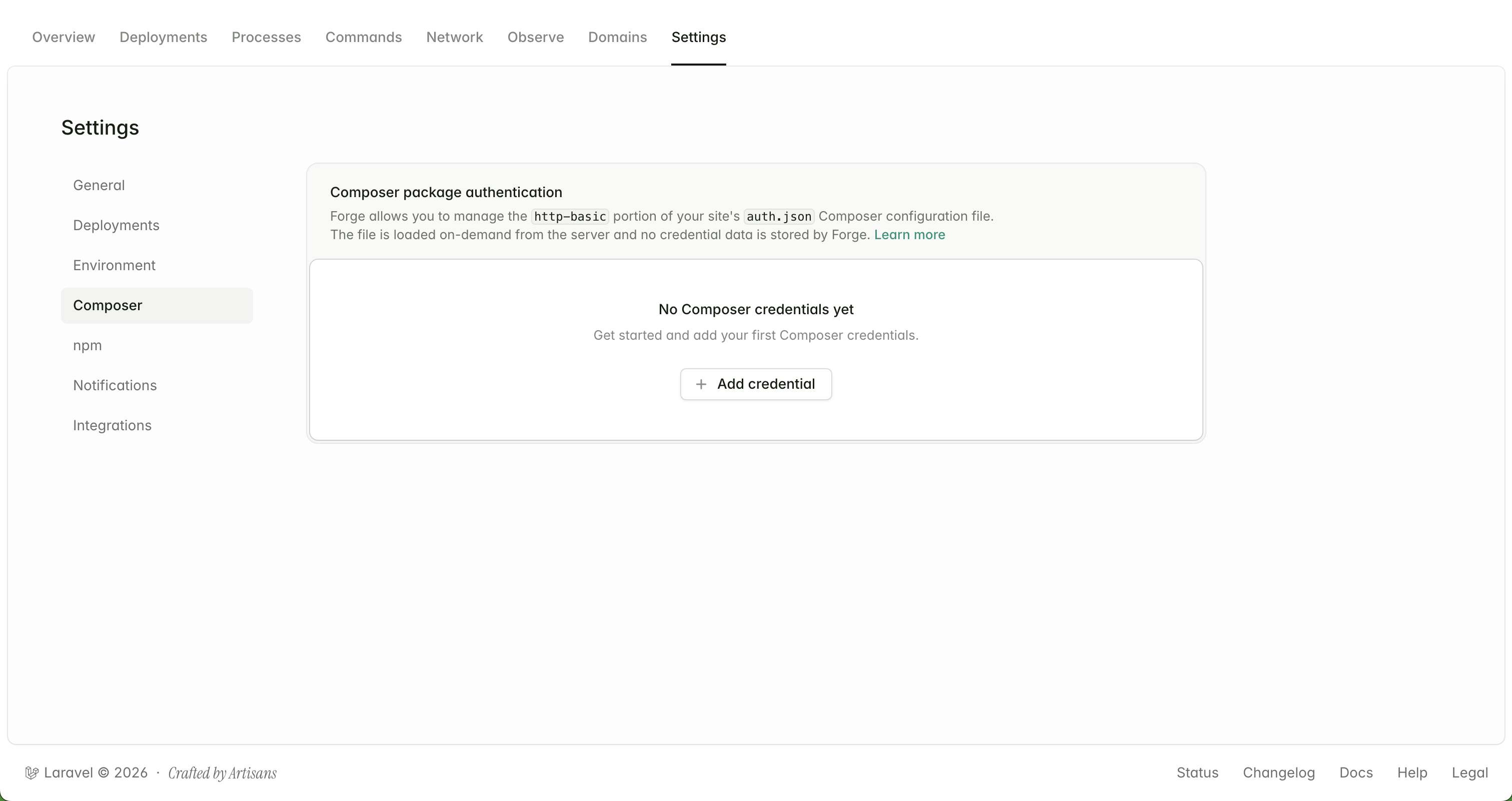
Task: Follow the Learn more link
Action: point(909,235)
